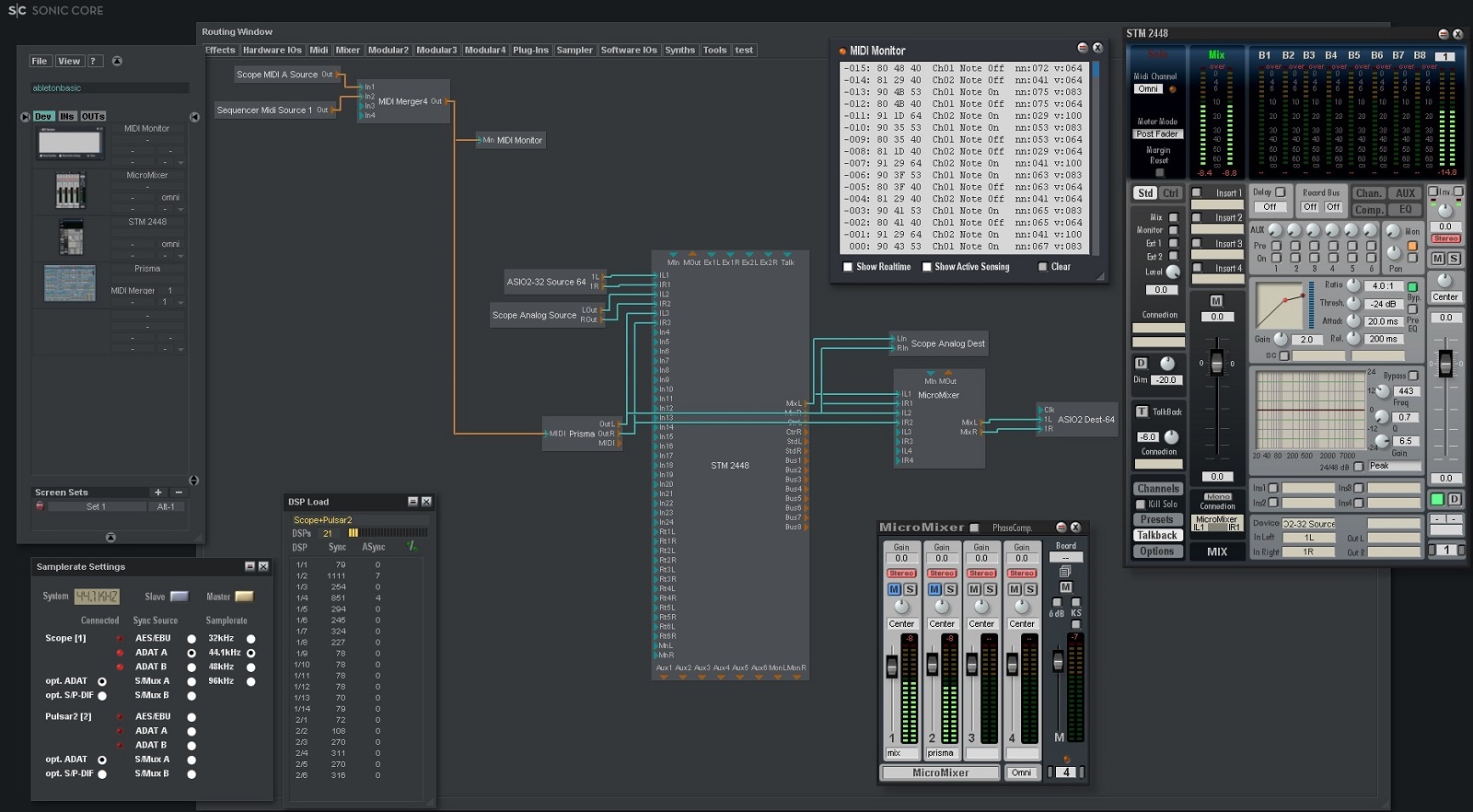This screenshot has height=812, width=1473.
Task: Turn the compressor Ratio knob
Action: [1353, 285]
